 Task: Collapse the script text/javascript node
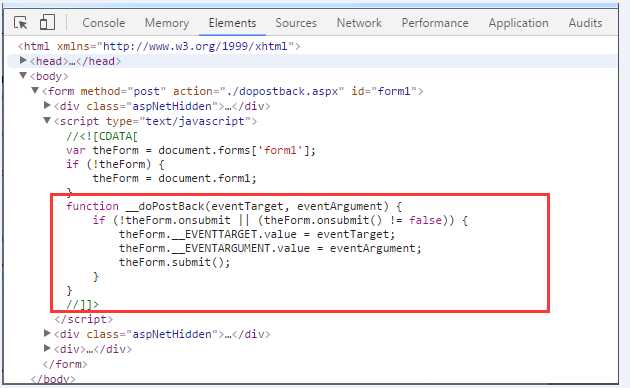47,120
